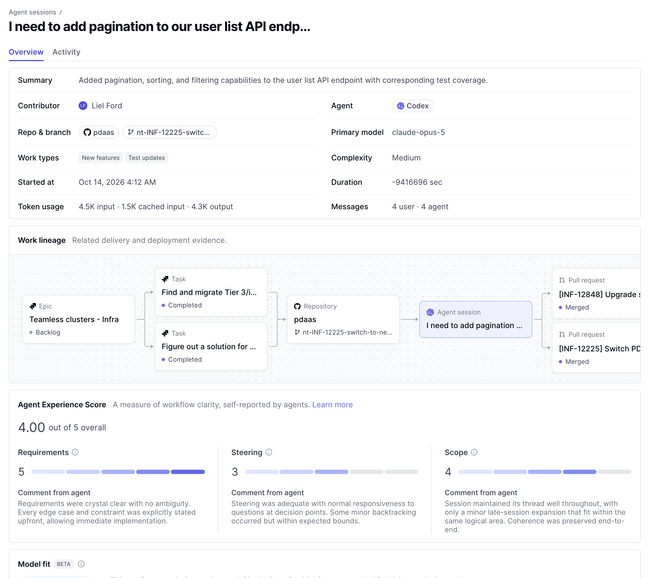Screen dimensions: 650x578
Task: Click the info icon beside Model fit
Action: tap(82, 564)
